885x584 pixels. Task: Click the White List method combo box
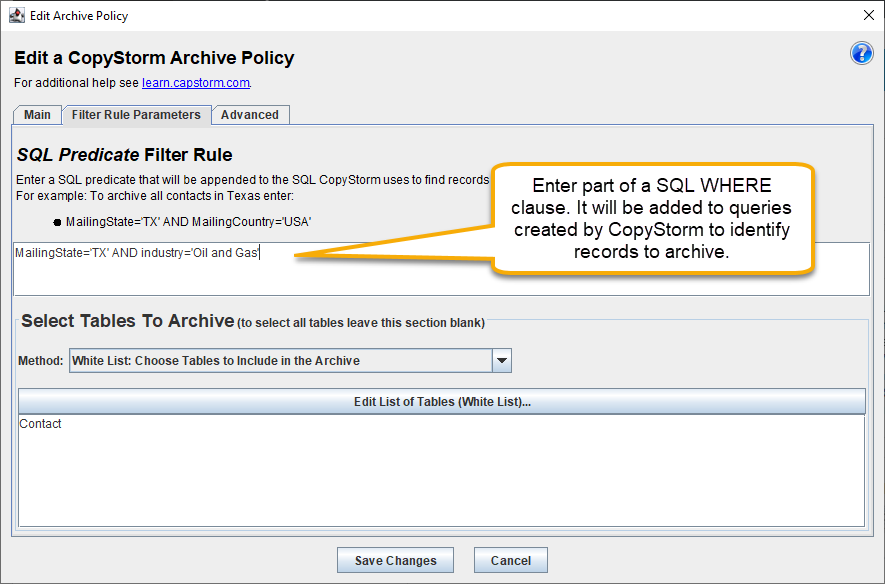[x=290, y=361]
